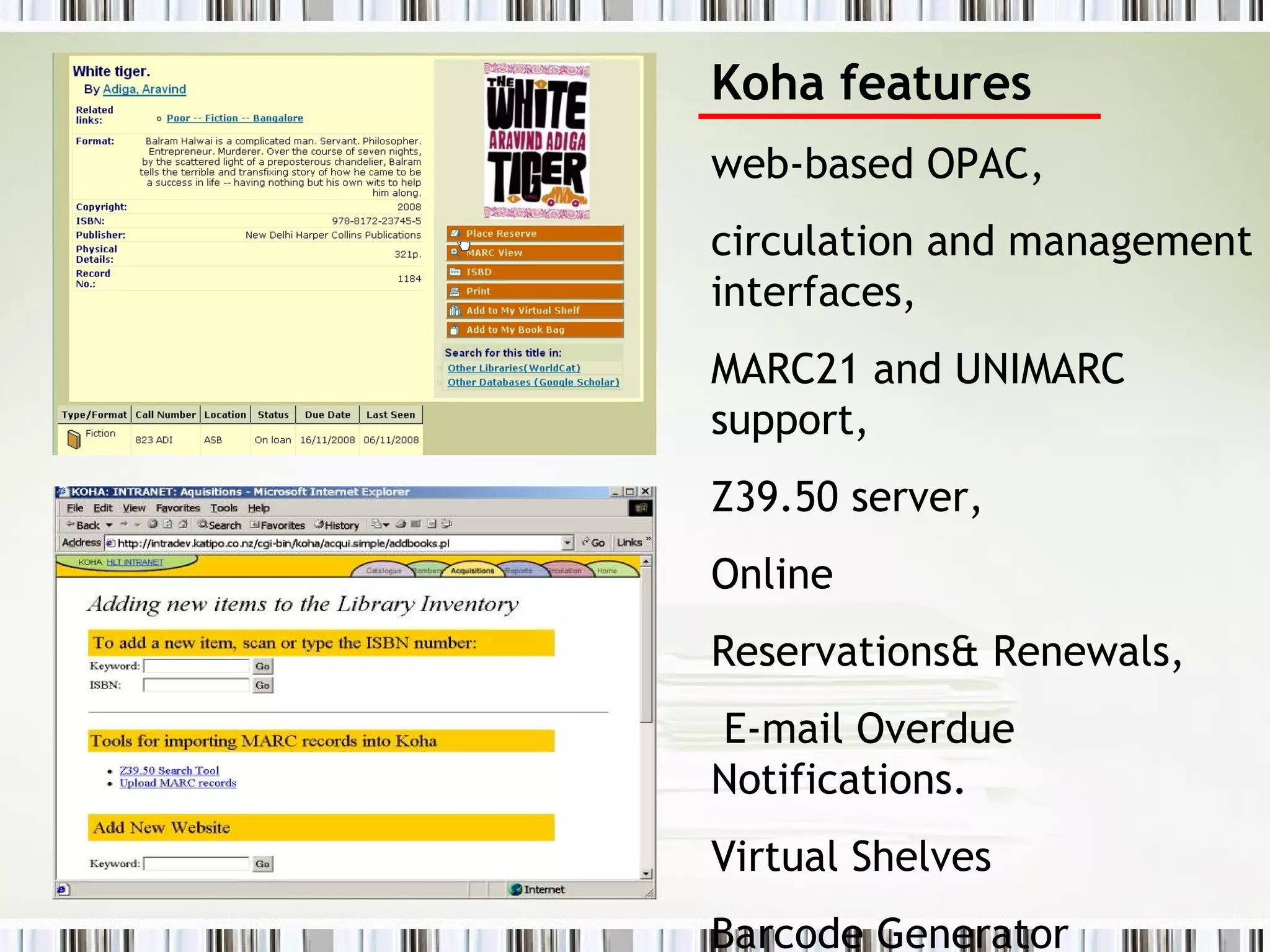This screenshot has width=1270, height=952.
Task: Click the IE Stop icon
Action: 153,524
